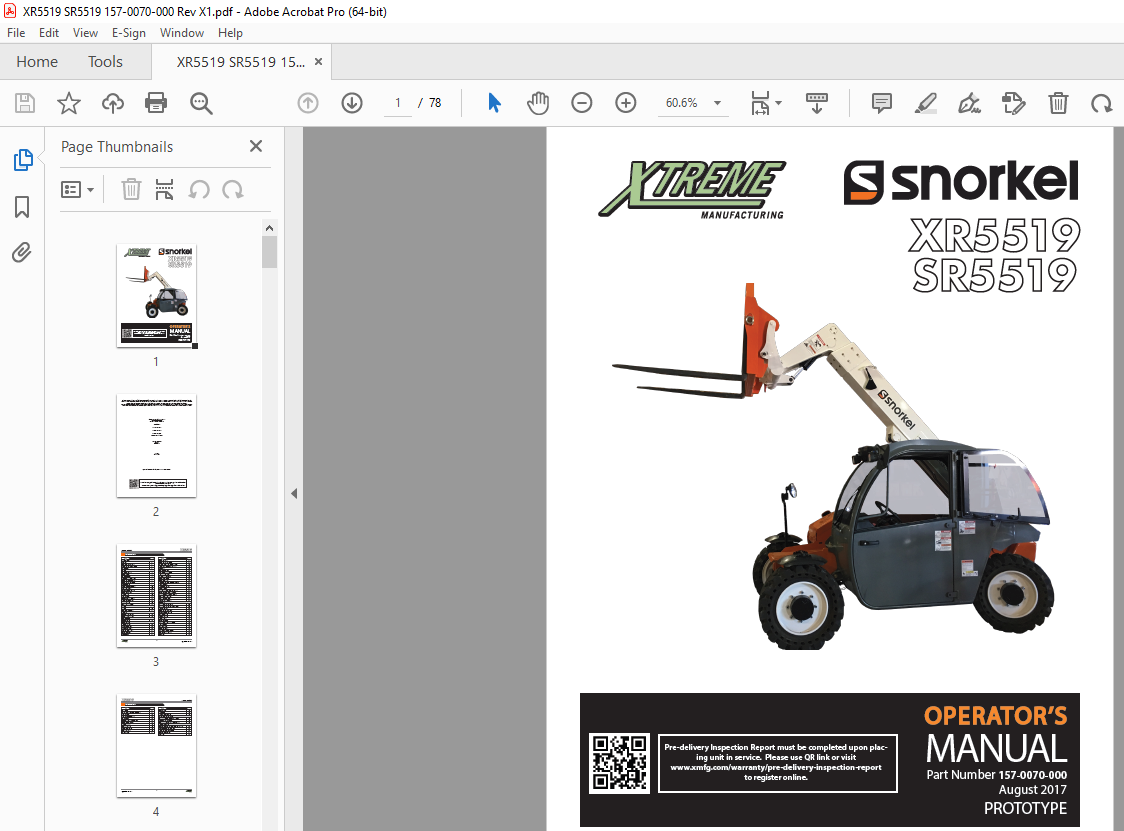
Task: Delete page using toolbar trash icon
Action: (x=1058, y=103)
